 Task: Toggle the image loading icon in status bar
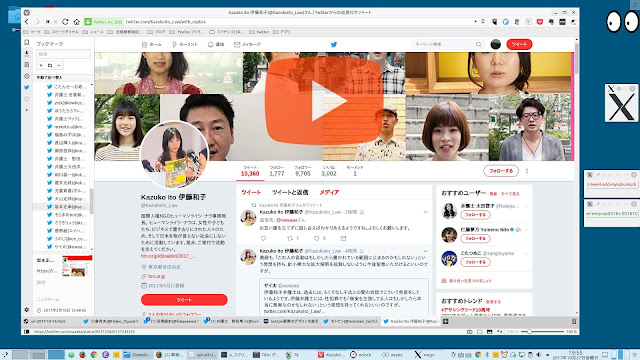tap(489, 332)
